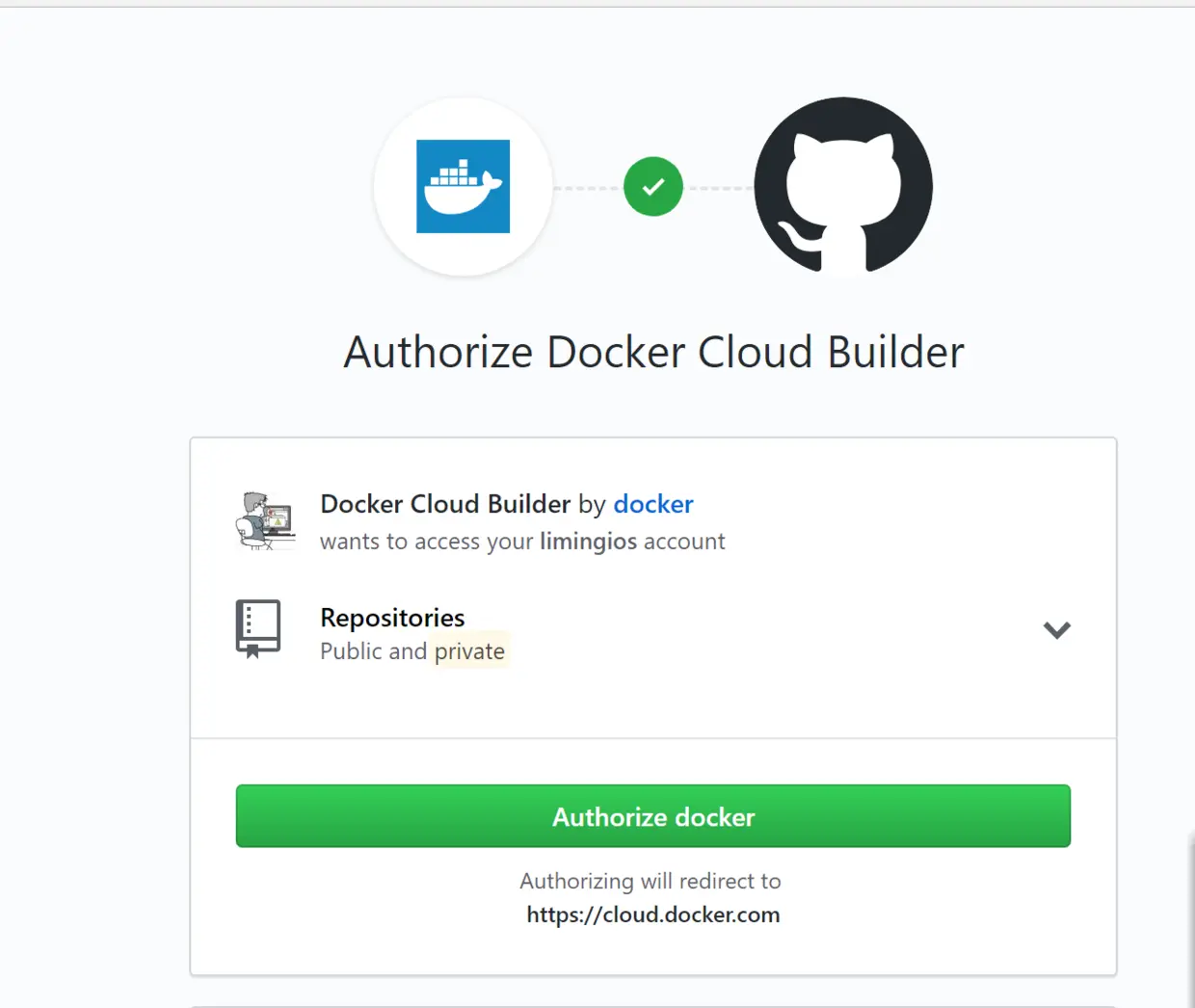Click the 'Authorizing will redirect to' note
The height and width of the screenshot is (1008, 1195).
tap(651, 881)
